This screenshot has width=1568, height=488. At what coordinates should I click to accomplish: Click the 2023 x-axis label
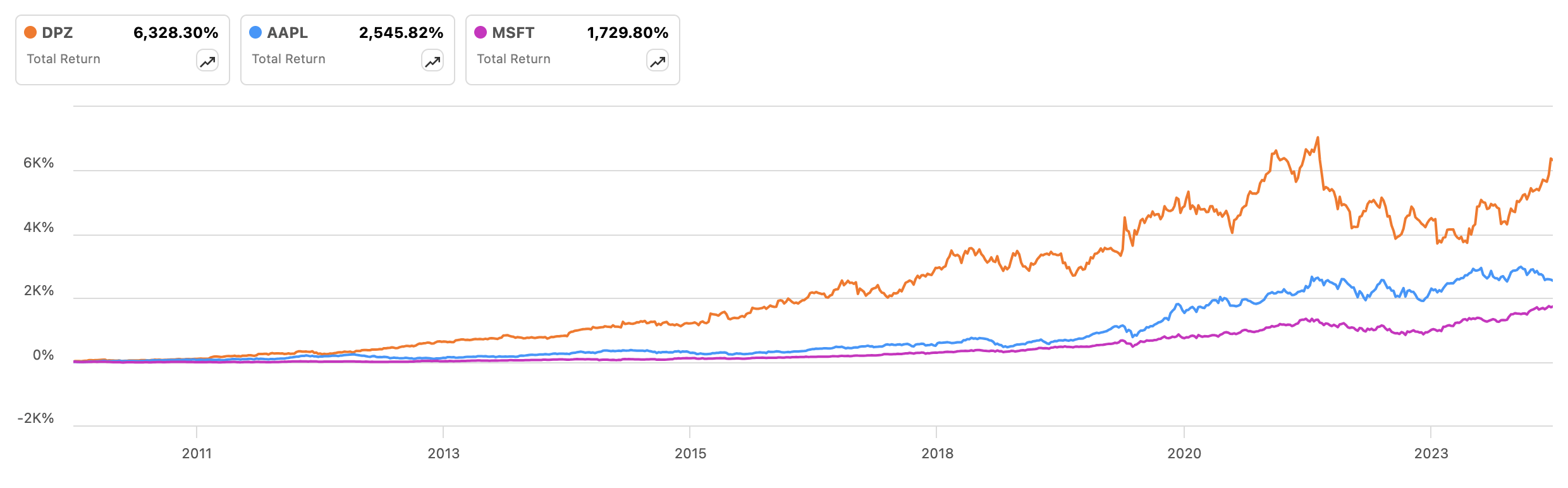[1431, 453]
